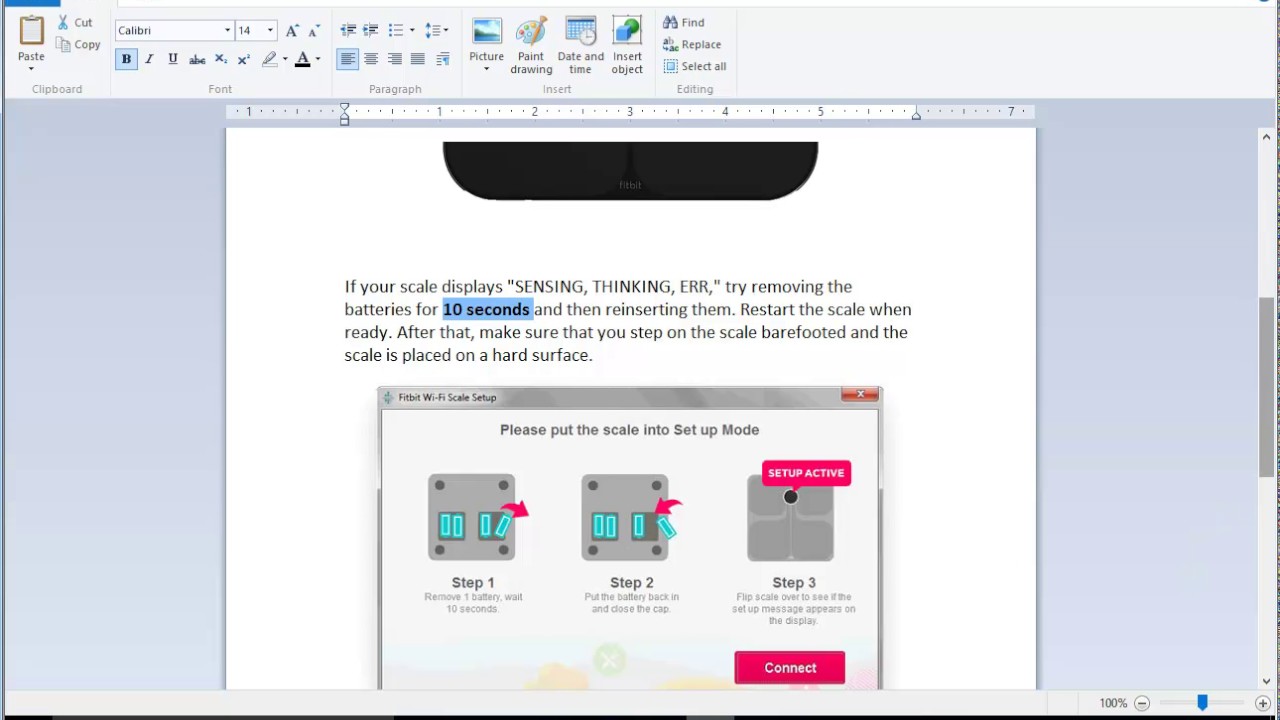Expand the Picture dropdown arrow
This screenshot has height=720, width=1280.
pos(487,69)
